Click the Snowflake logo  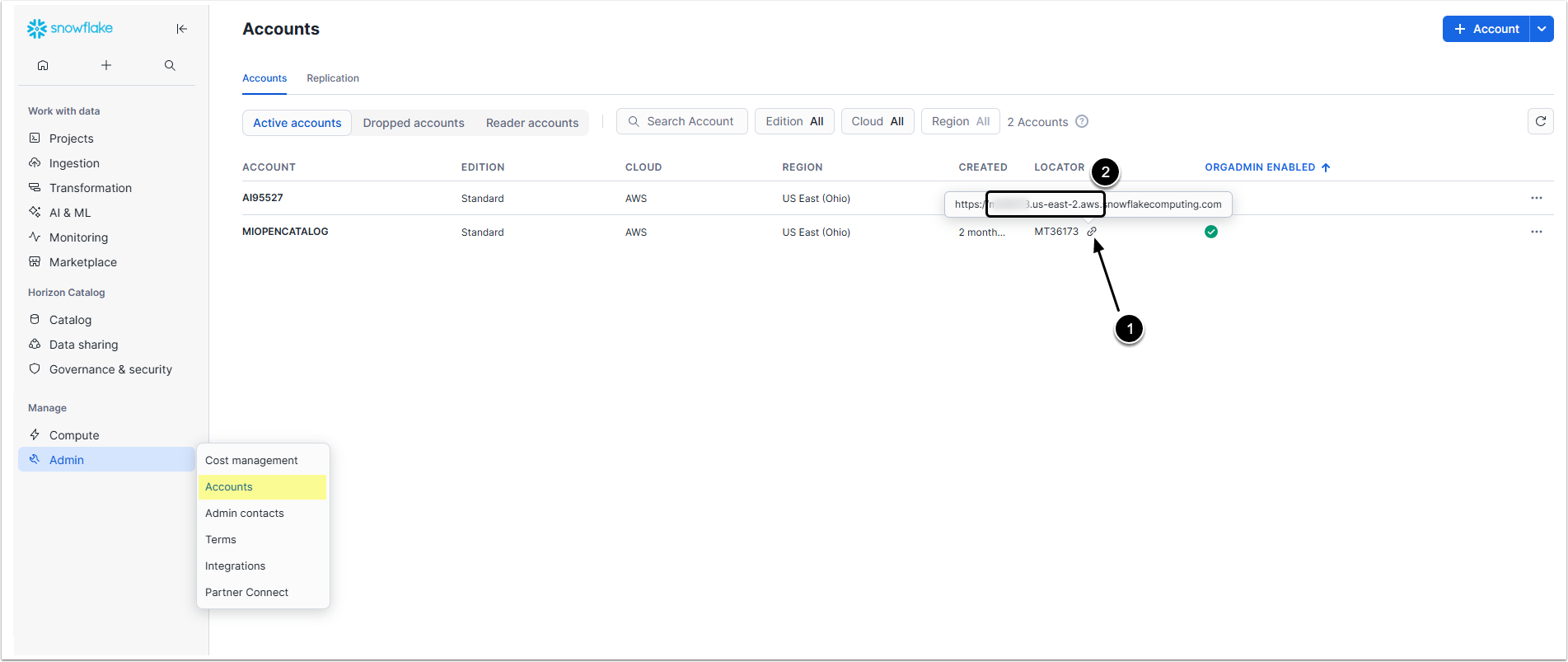[x=70, y=29]
